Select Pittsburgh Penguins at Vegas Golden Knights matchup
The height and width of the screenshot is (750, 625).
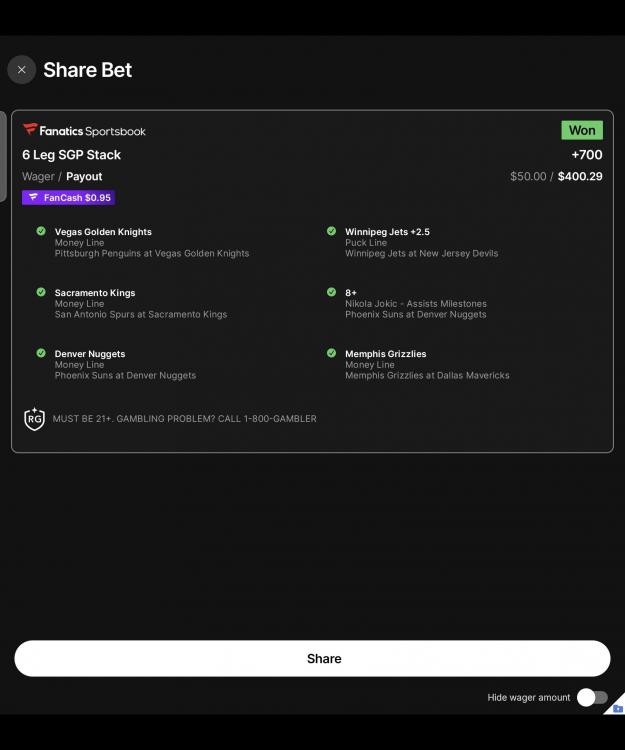click(152, 254)
